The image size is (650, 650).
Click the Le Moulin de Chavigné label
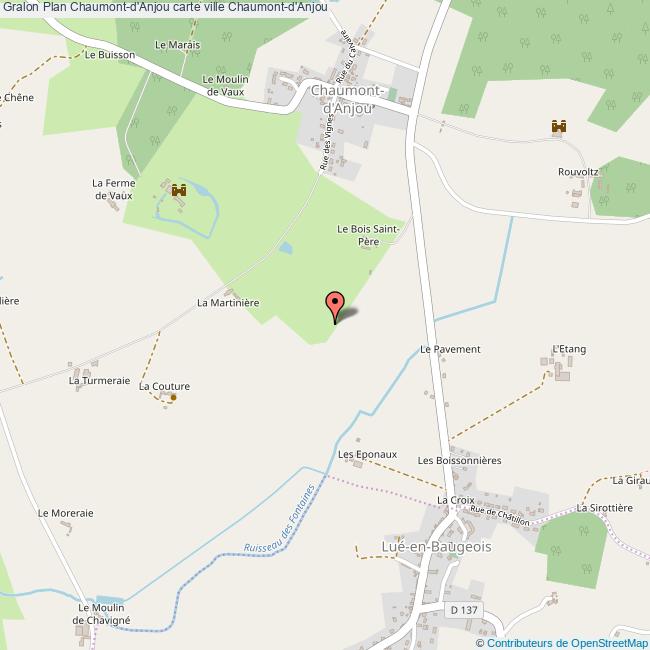(101, 614)
